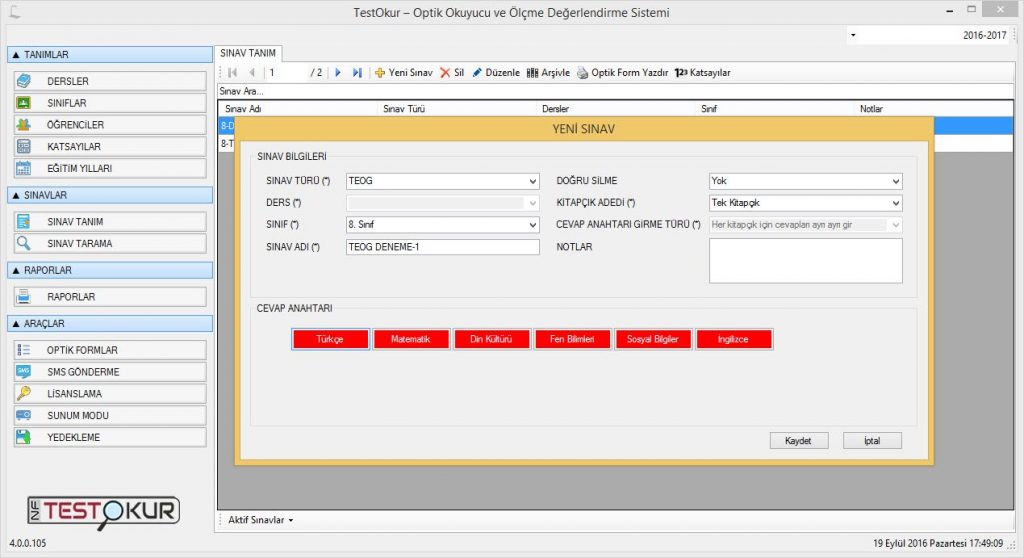Click Optik Form Yazdır printer icon
The image size is (1024, 558).
[x=583, y=73]
